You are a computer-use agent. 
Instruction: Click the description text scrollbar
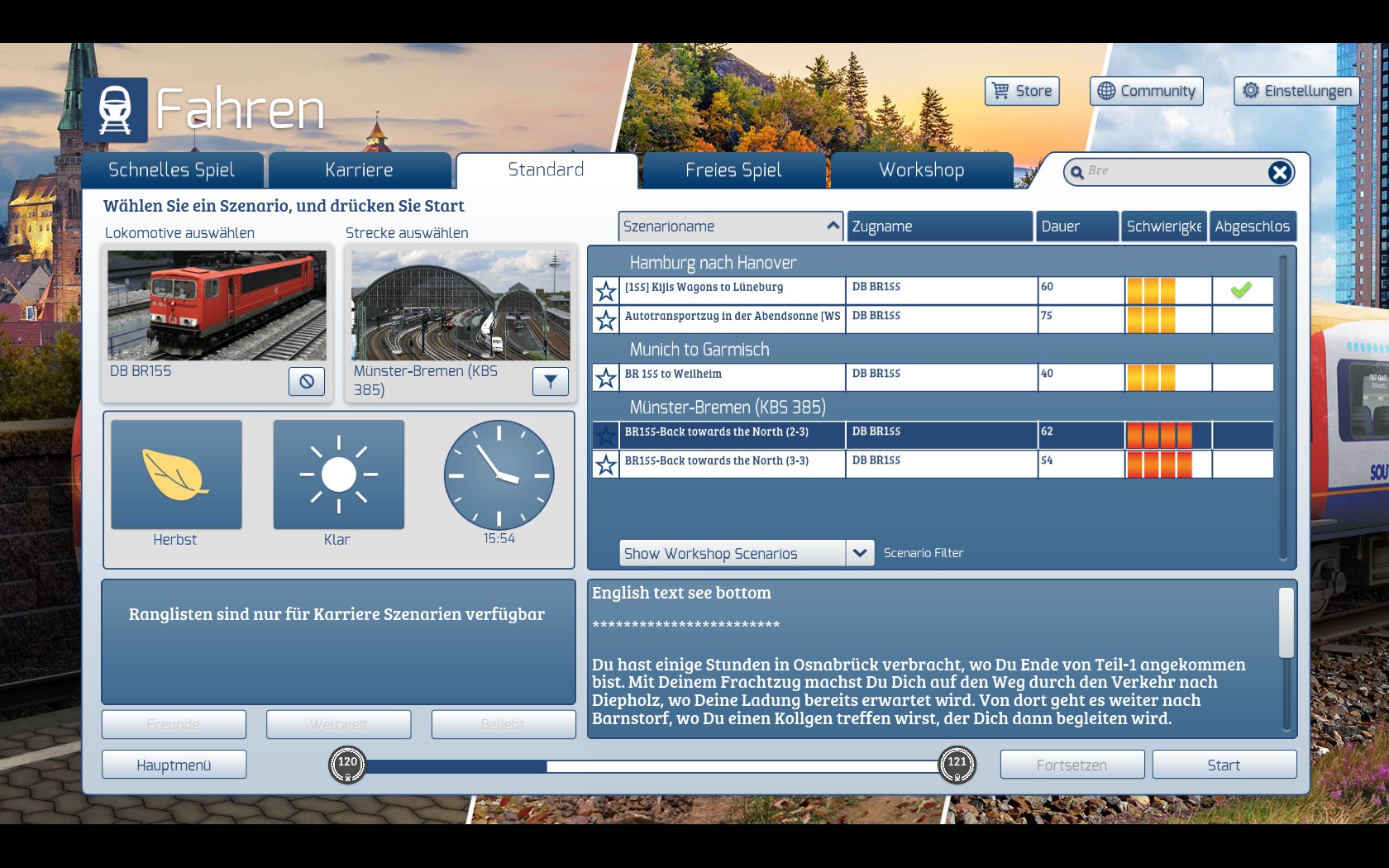pyautogui.click(x=1286, y=622)
